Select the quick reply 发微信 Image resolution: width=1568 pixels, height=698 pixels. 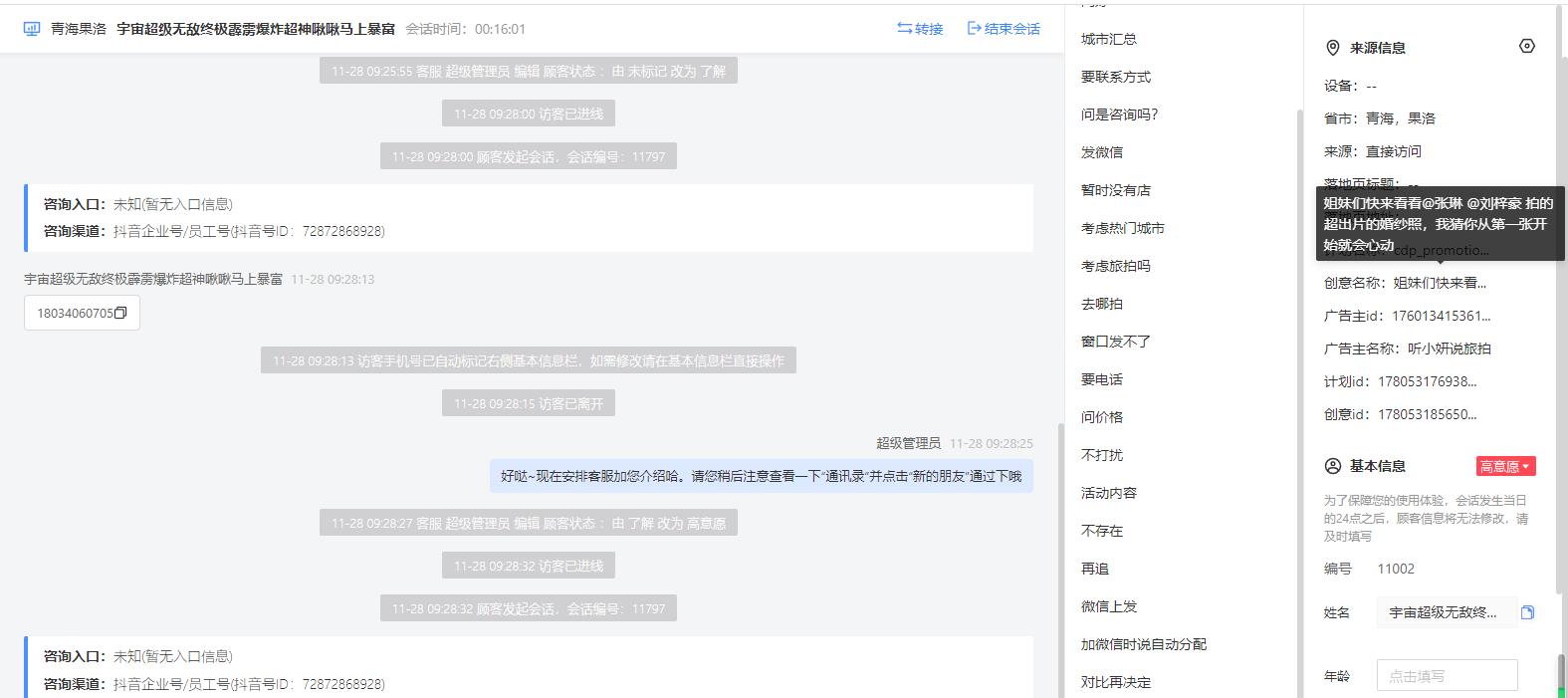(x=1102, y=152)
